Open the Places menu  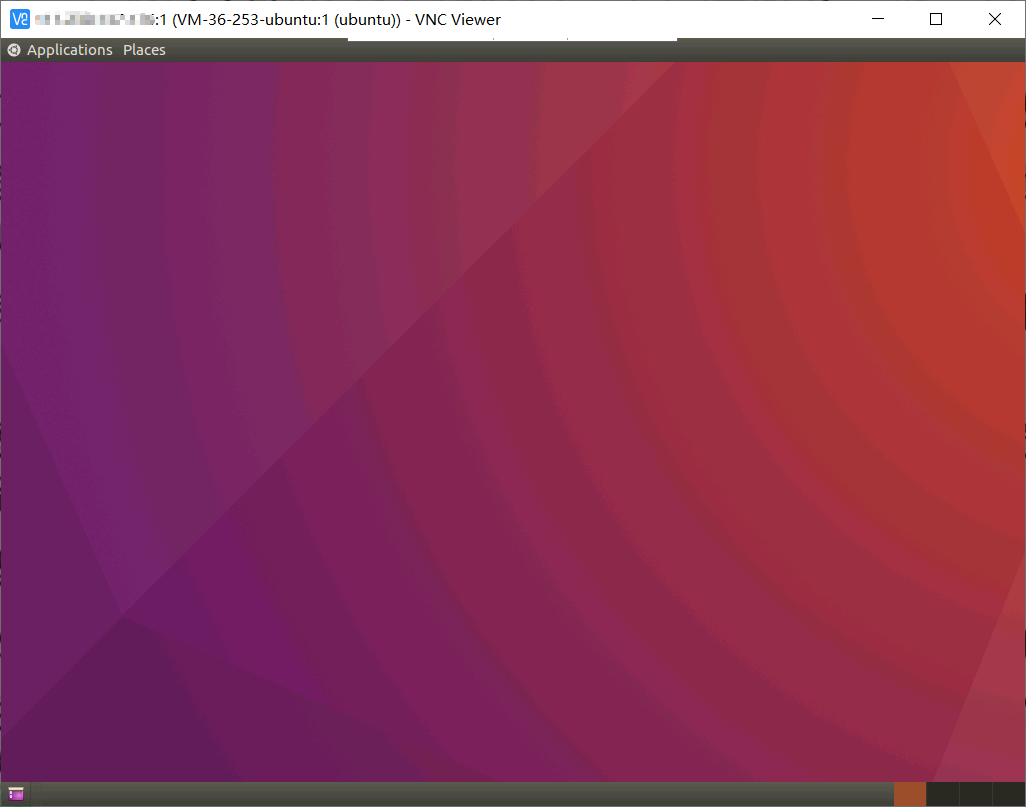coord(144,50)
